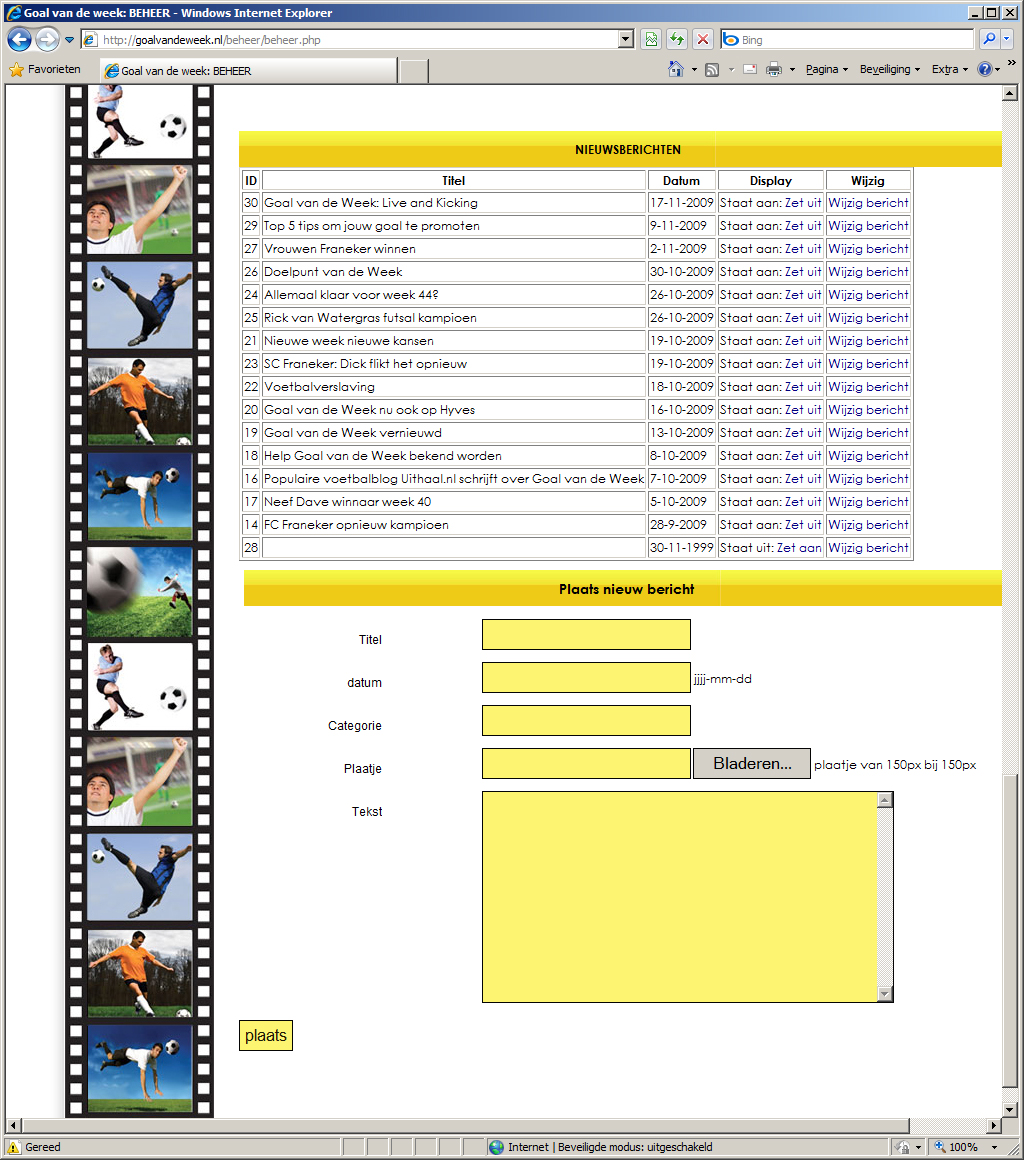Click the RSS feeds icon
Viewport: 1024px width, 1160px height.
coord(712,70)
